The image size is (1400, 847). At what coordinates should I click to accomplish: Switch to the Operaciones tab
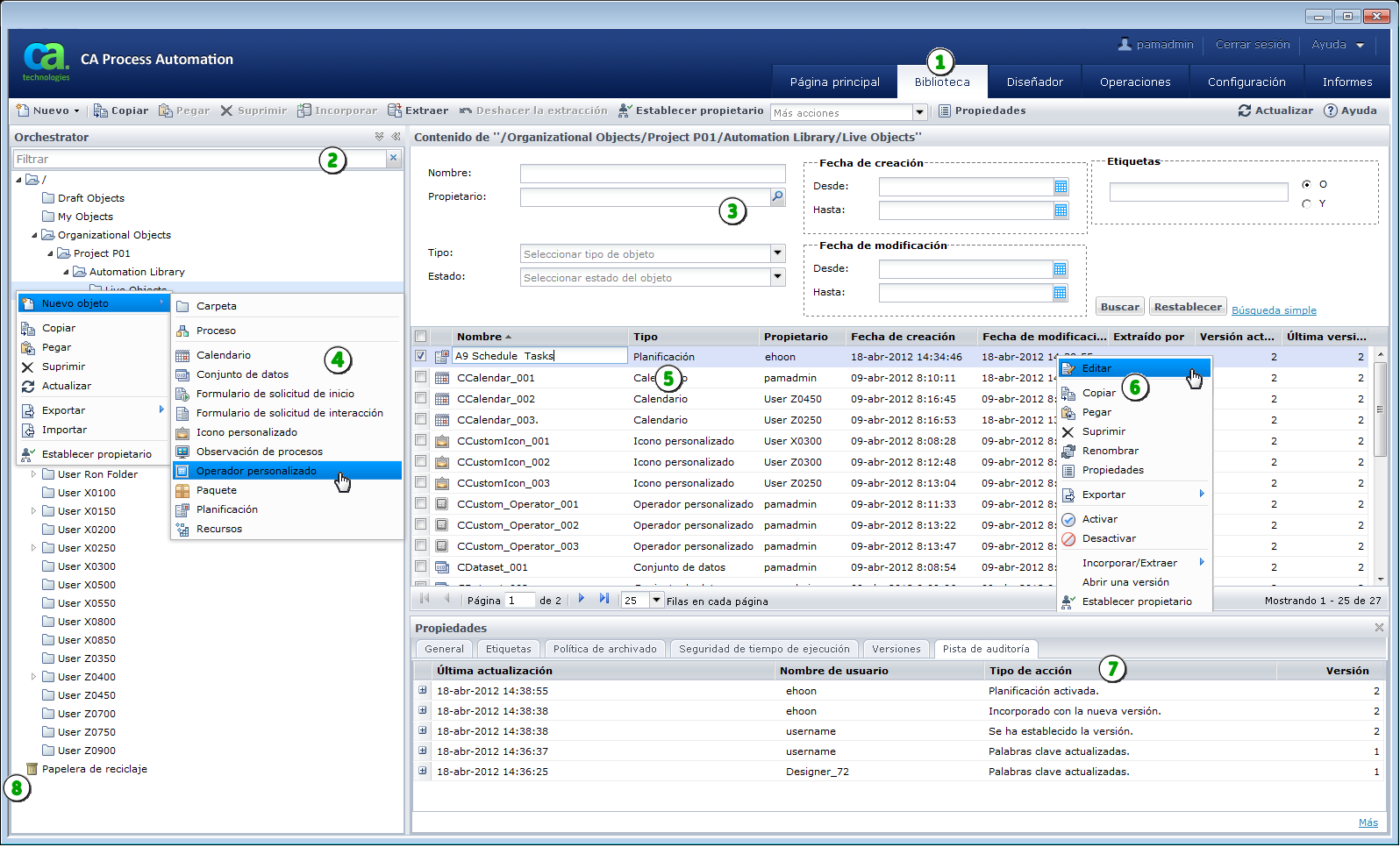tap(1135, 82)
